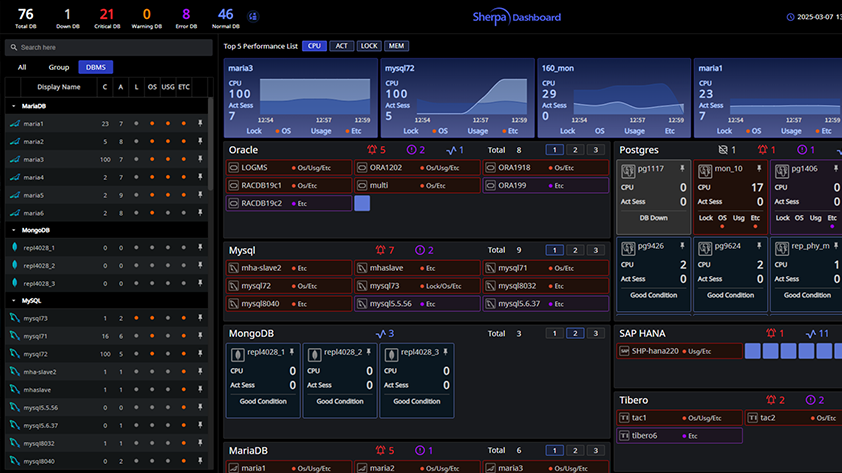Click the Oracle critical alarm bell icon
Viewport: 842px width, 473px height.
(x=372, y=150)
